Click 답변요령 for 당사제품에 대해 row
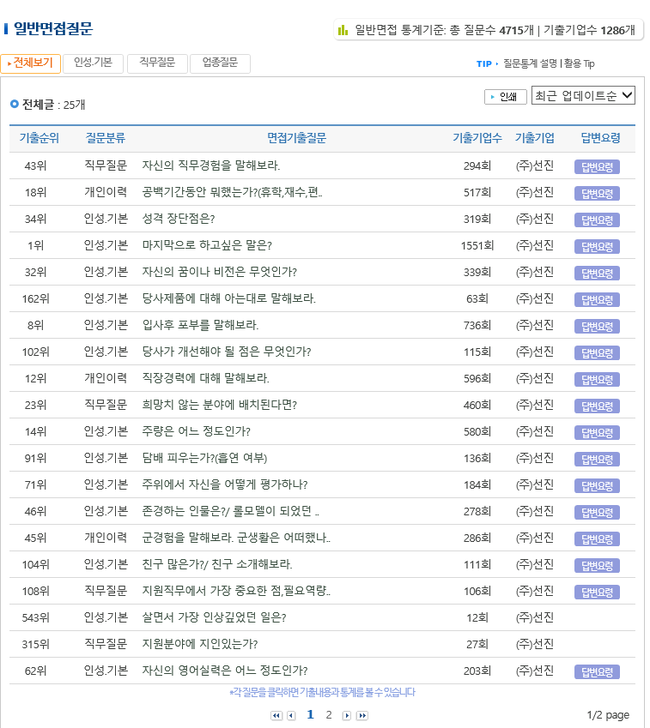This screenshot has width=650, height=728. [597, 300]
